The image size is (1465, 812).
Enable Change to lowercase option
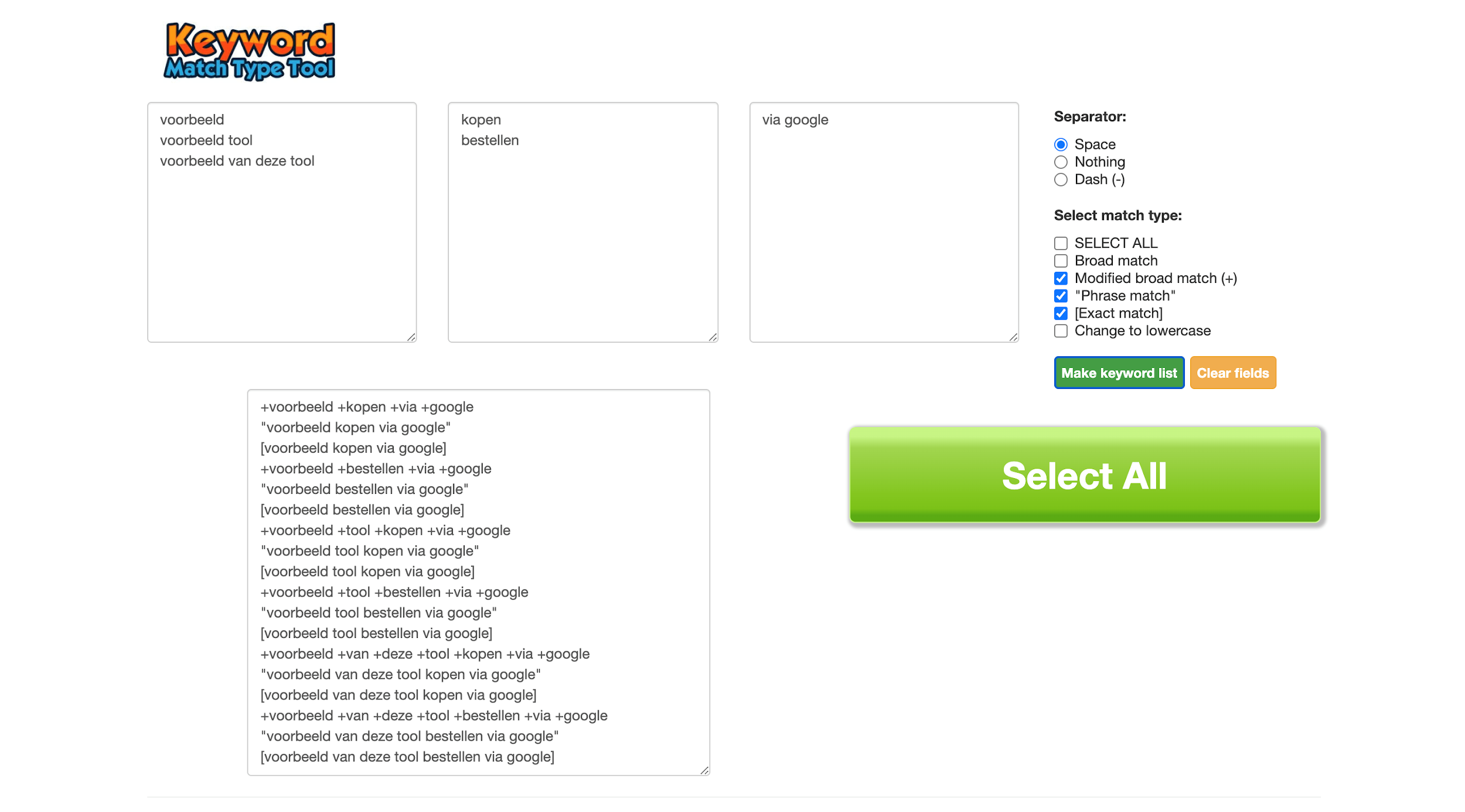pyautogui.click(x=1060, y=331)
